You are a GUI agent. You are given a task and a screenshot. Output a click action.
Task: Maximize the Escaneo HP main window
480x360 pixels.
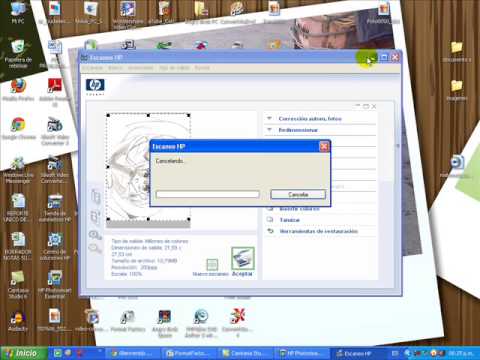click(x=384, y=57)
